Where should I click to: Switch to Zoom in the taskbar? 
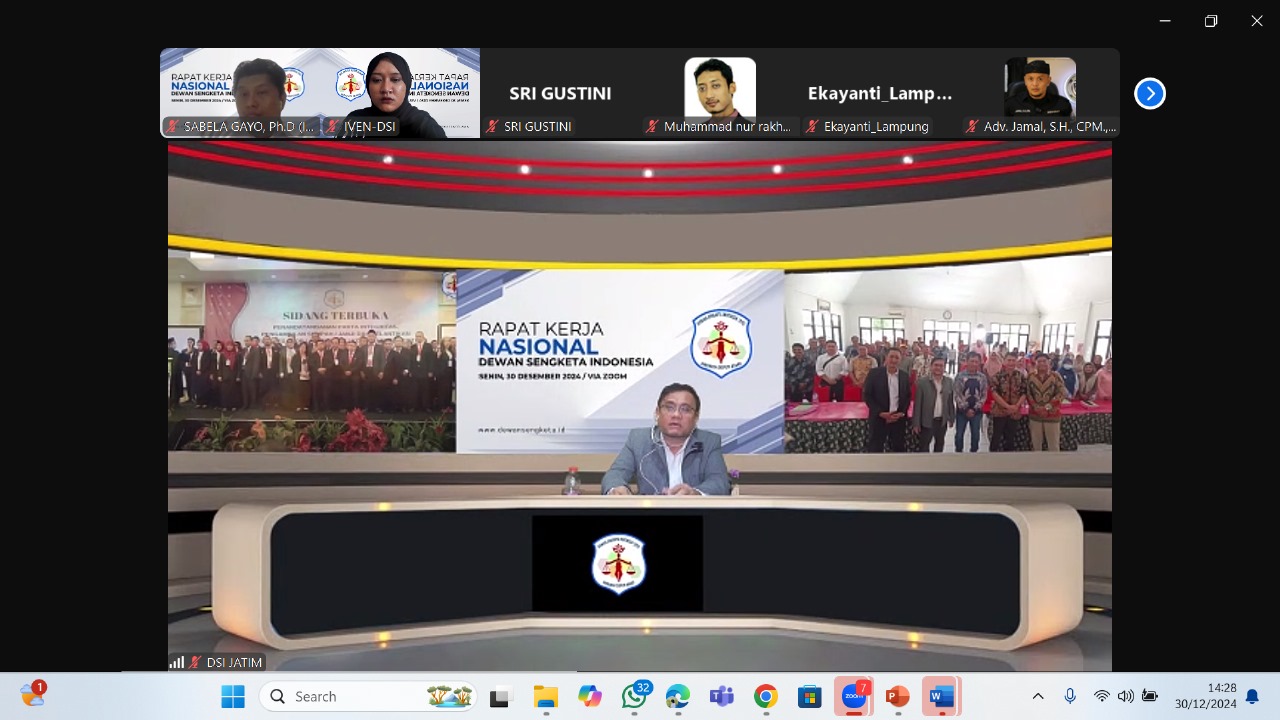854,697
